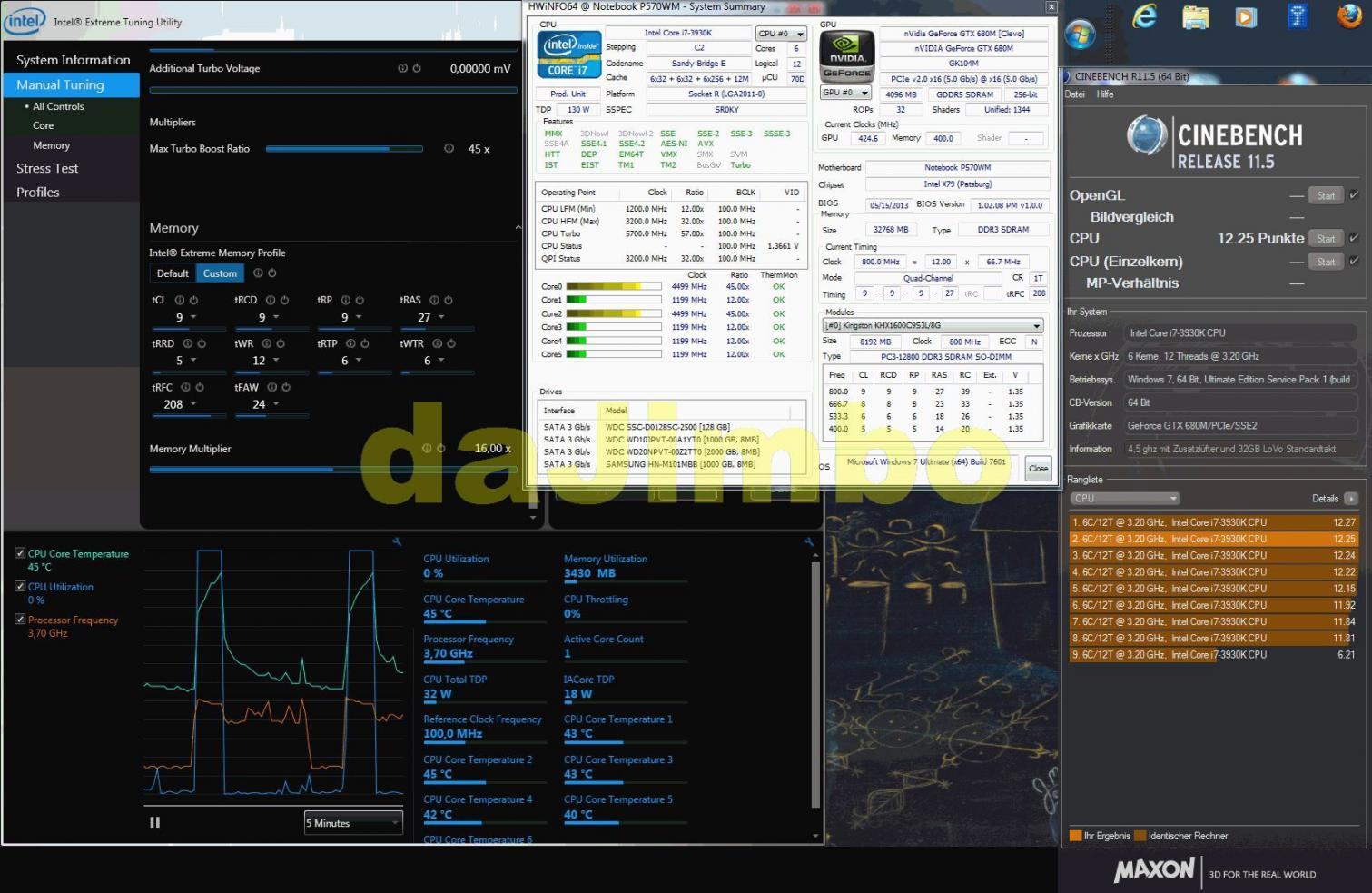This screenshot has height=893, width=1372.
Task: Collapse the Memory section in XTU
Action: pyautogui.click(x=518, y=227)
